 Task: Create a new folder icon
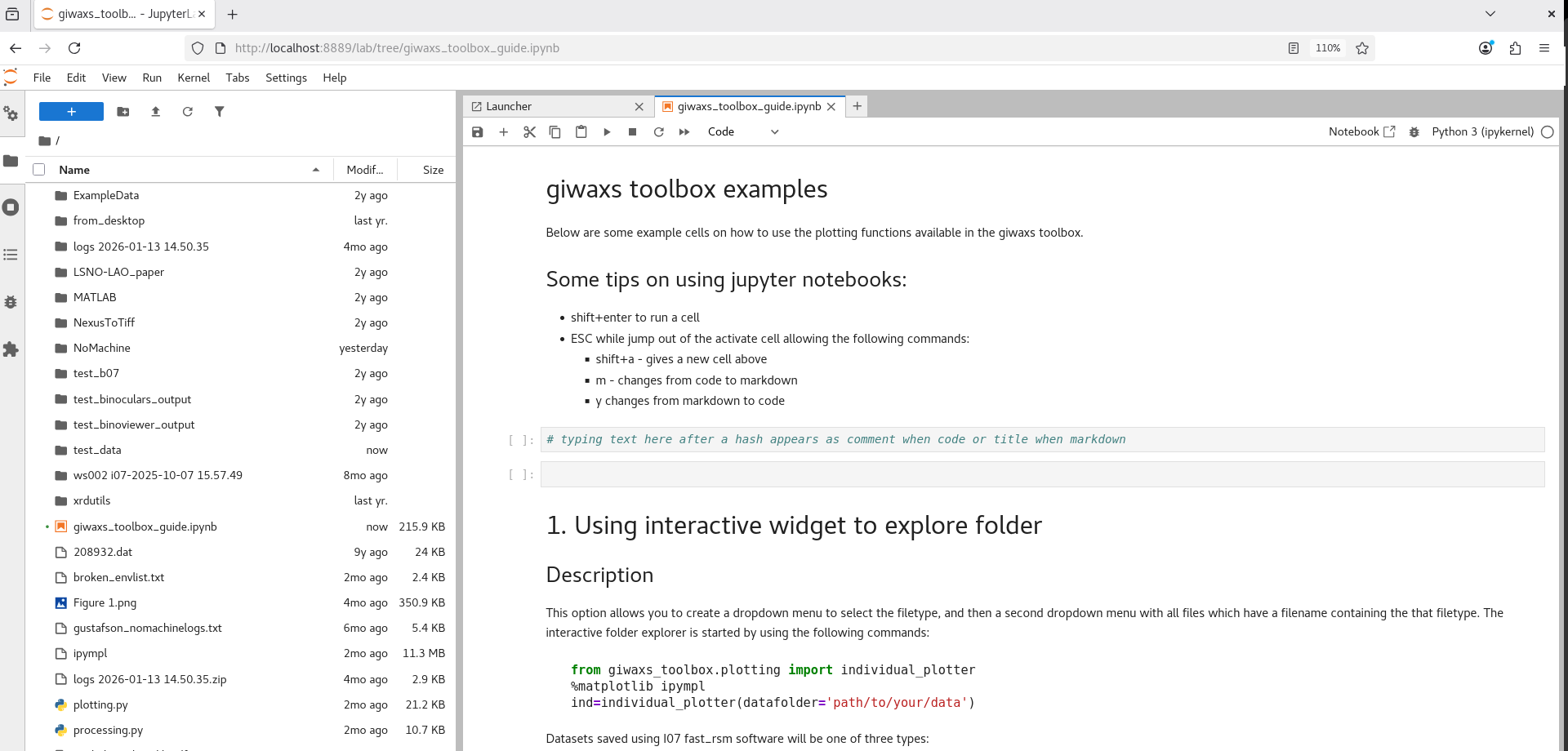point(123,111)
